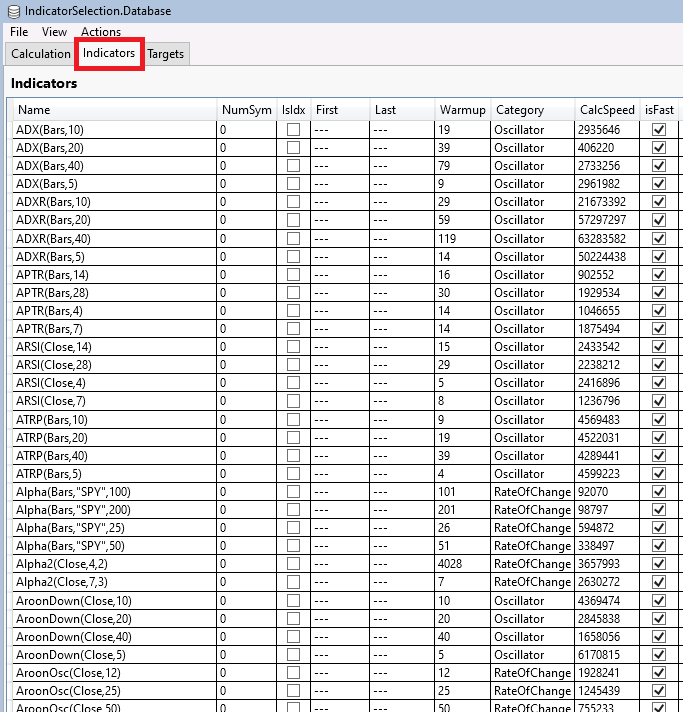The image size is (683, 712).
Task: Enable IsIdx for AroonDown(Close,10)
Action: click(293, 601)
